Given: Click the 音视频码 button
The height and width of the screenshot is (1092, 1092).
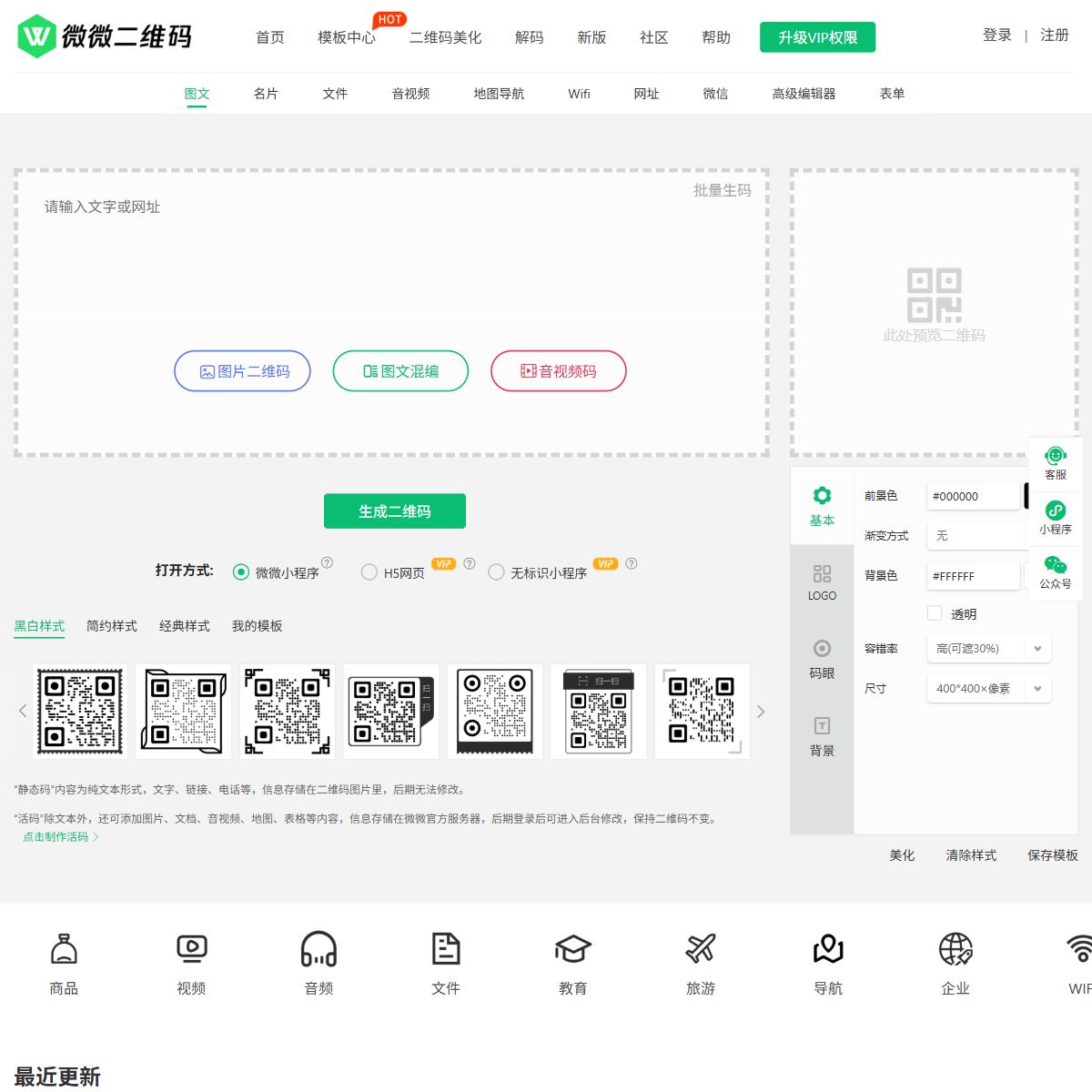Looking at the screenshot, I should tap(559, 371).
